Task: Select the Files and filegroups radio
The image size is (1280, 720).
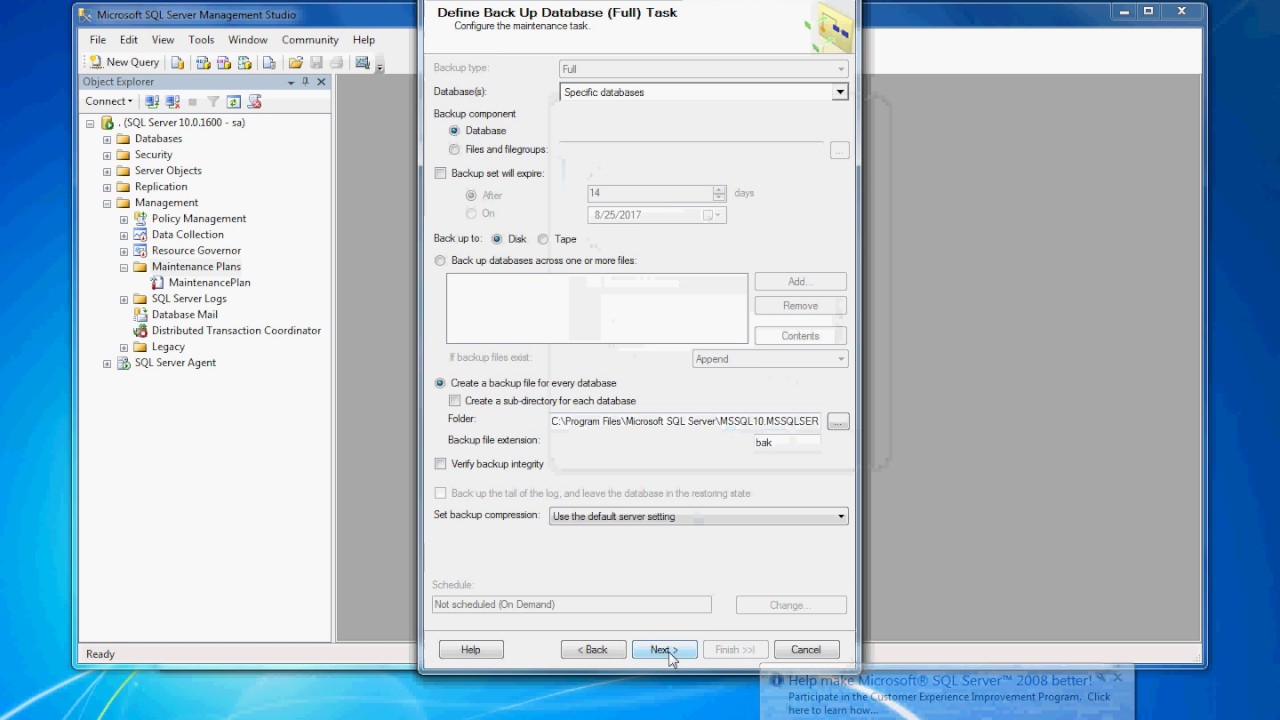Action: (454, 150)
